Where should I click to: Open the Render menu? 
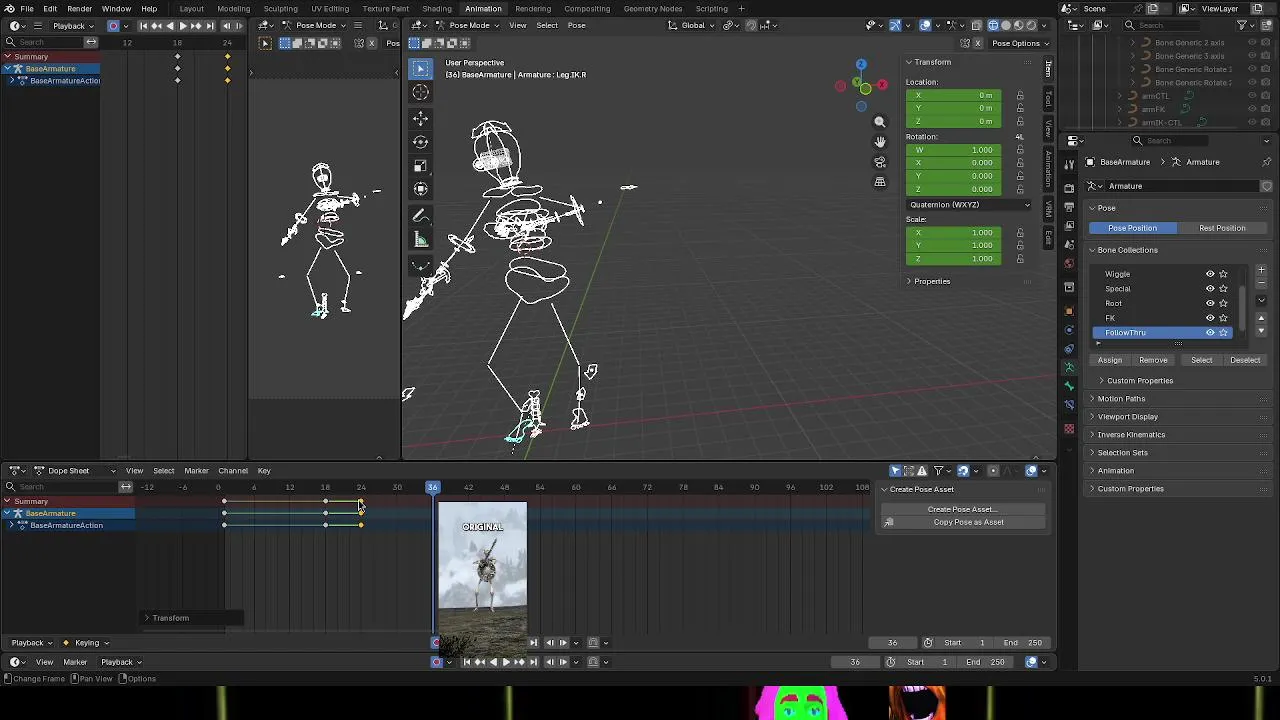(79, 9)
